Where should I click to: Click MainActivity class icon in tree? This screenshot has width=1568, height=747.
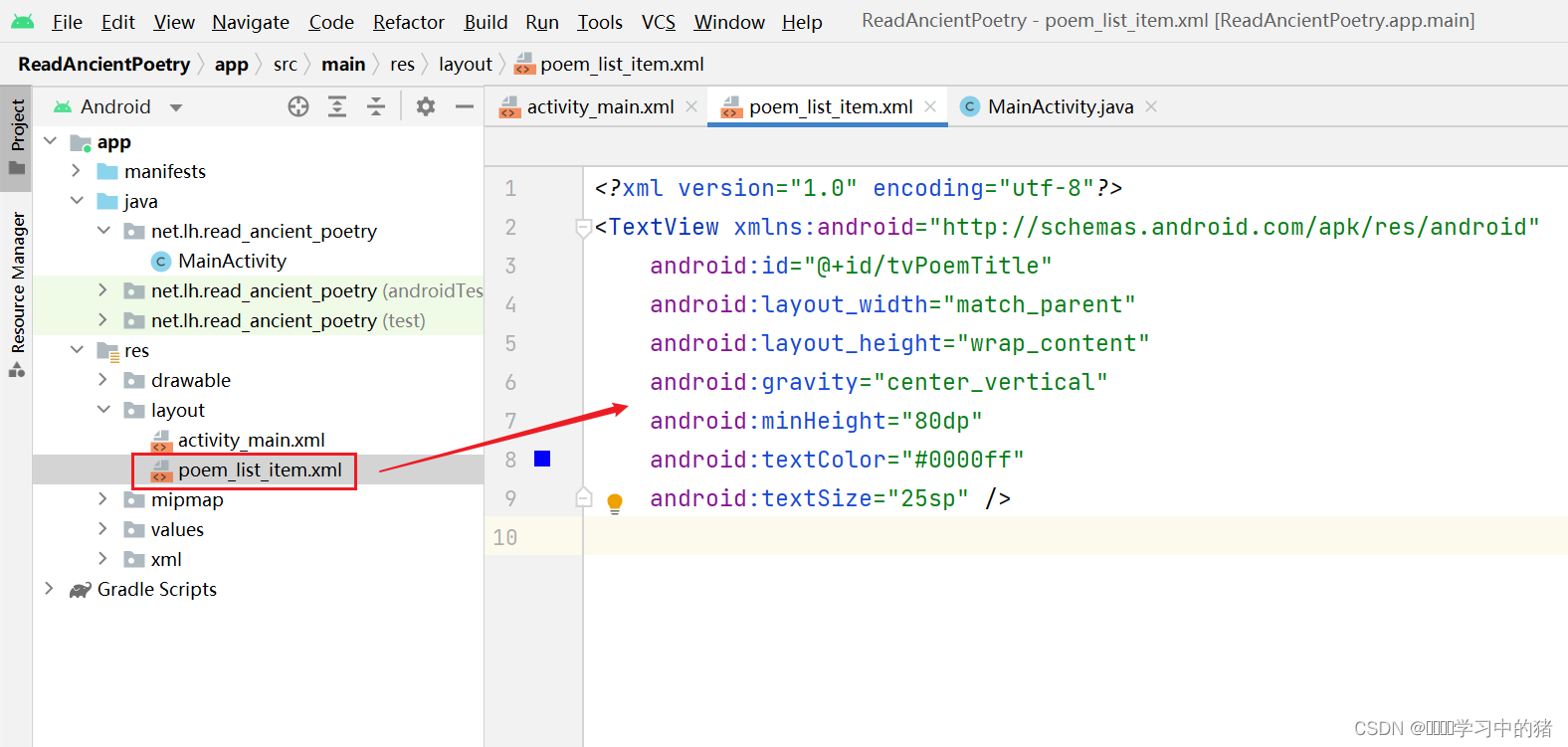161,261
